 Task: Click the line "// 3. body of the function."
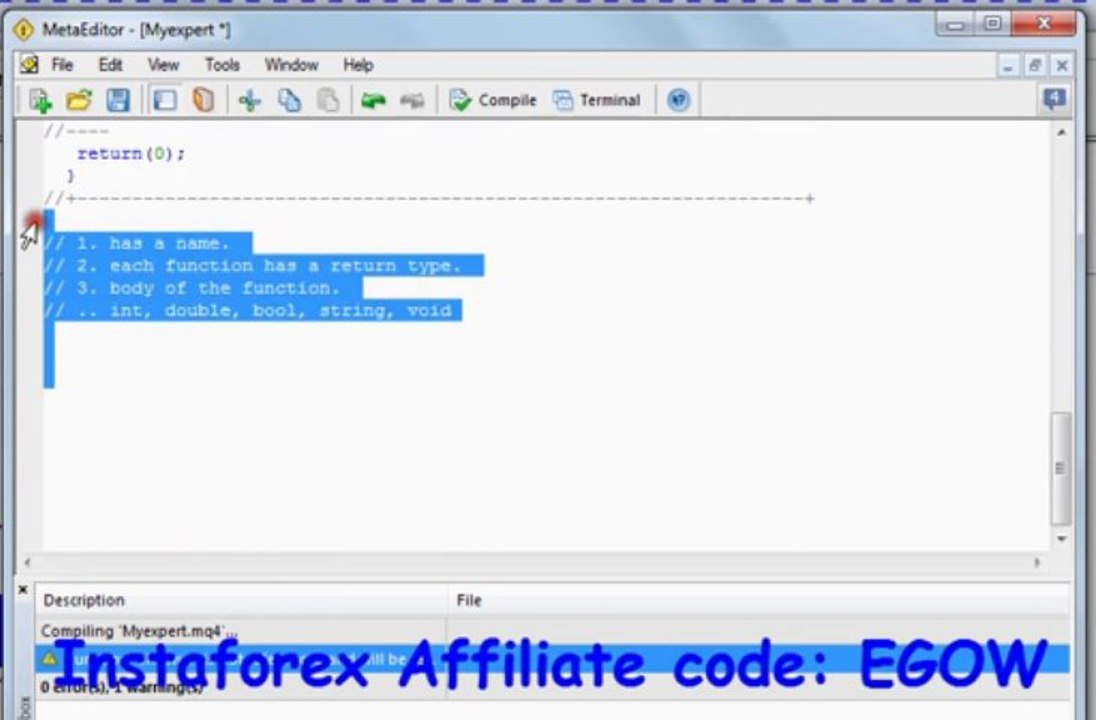click(192, 288)
